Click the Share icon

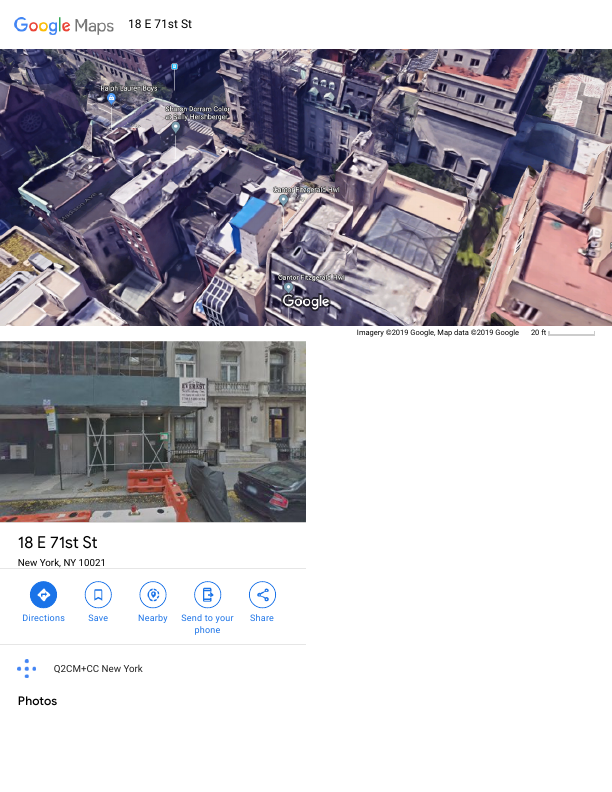(x=262, y=595)
